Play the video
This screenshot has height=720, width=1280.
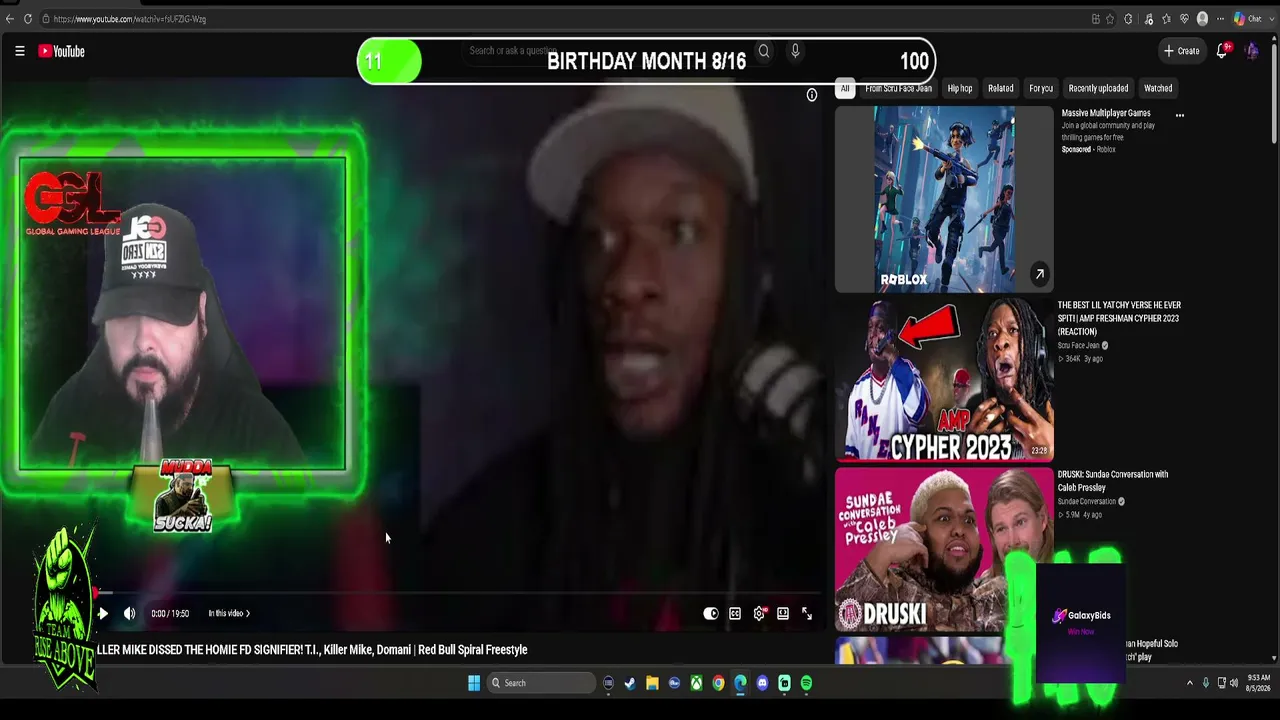coord(102,613)
